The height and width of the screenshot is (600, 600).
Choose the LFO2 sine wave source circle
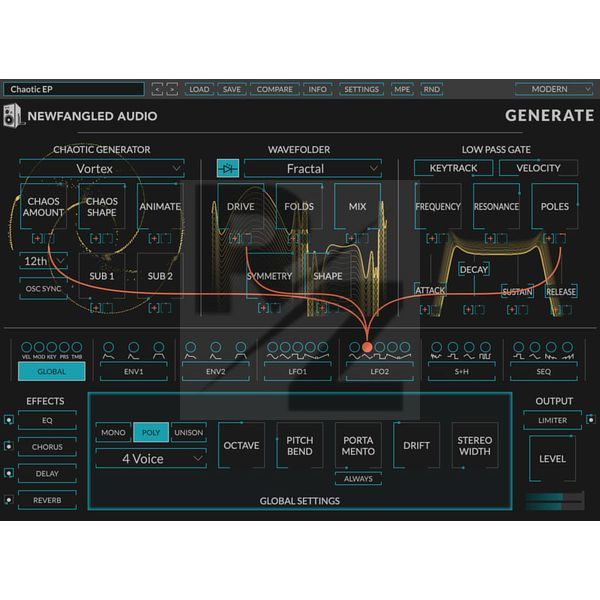pyautogui.click(x=354, y=347)
